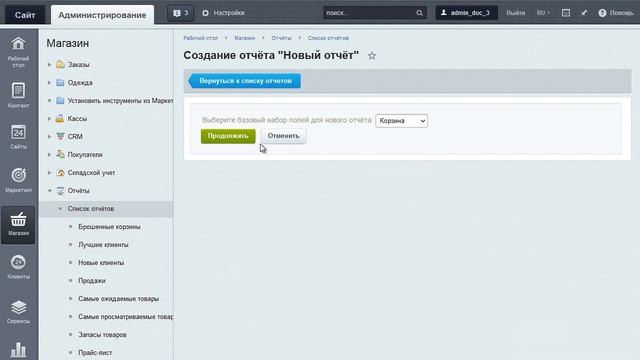Image resolution: width=640 pixels, height=360 pixels.
Task: Select Список отчётов tree item
Action: coord(106,209)
